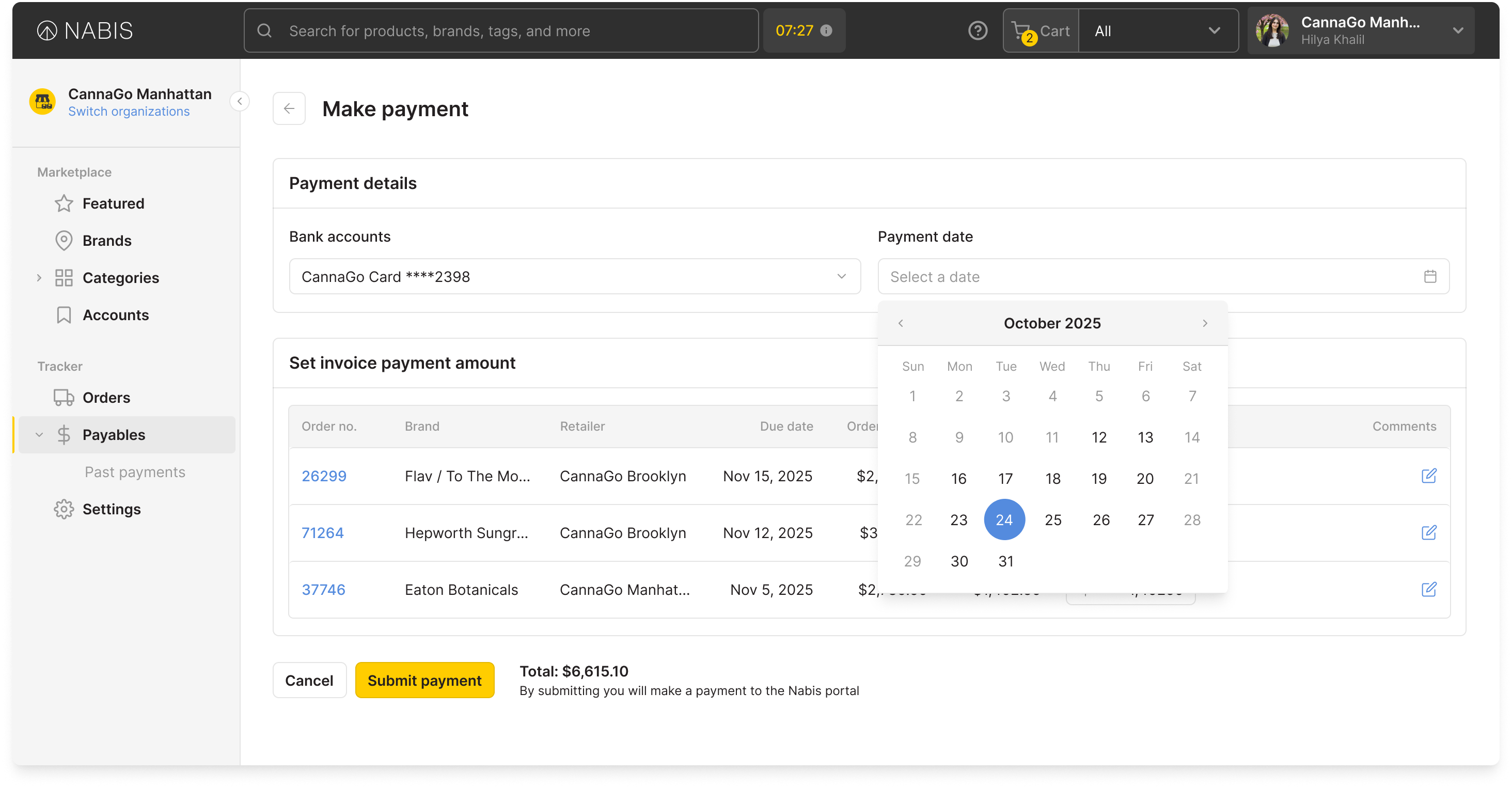1512x788 pixels.
Task: Click Switch organizations link
Action: tap(129, 112)
